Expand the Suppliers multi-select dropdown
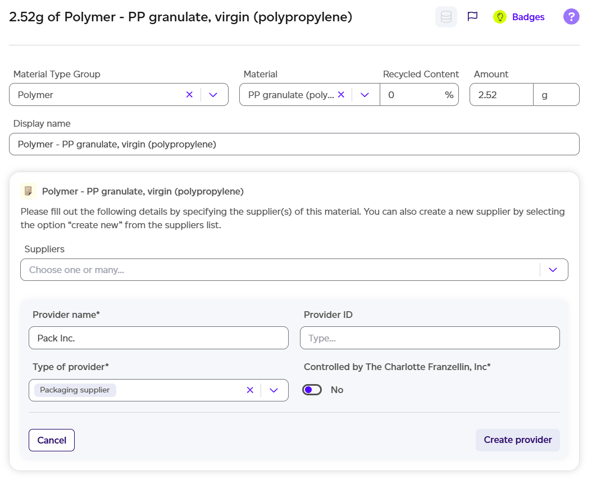The image size is (592, 485). tap(553, 270)
